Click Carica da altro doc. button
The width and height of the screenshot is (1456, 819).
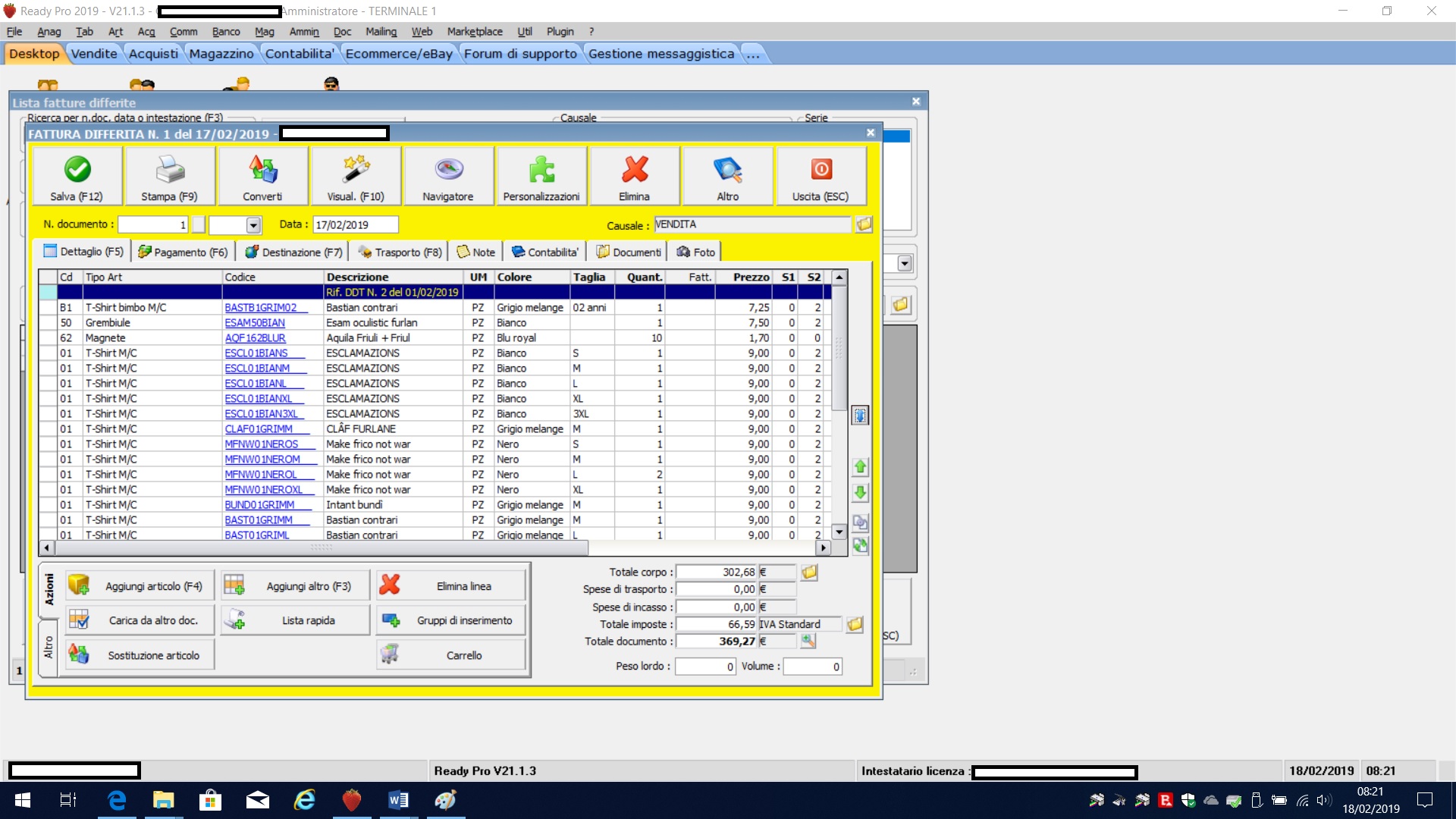click(x=140, y=620)
